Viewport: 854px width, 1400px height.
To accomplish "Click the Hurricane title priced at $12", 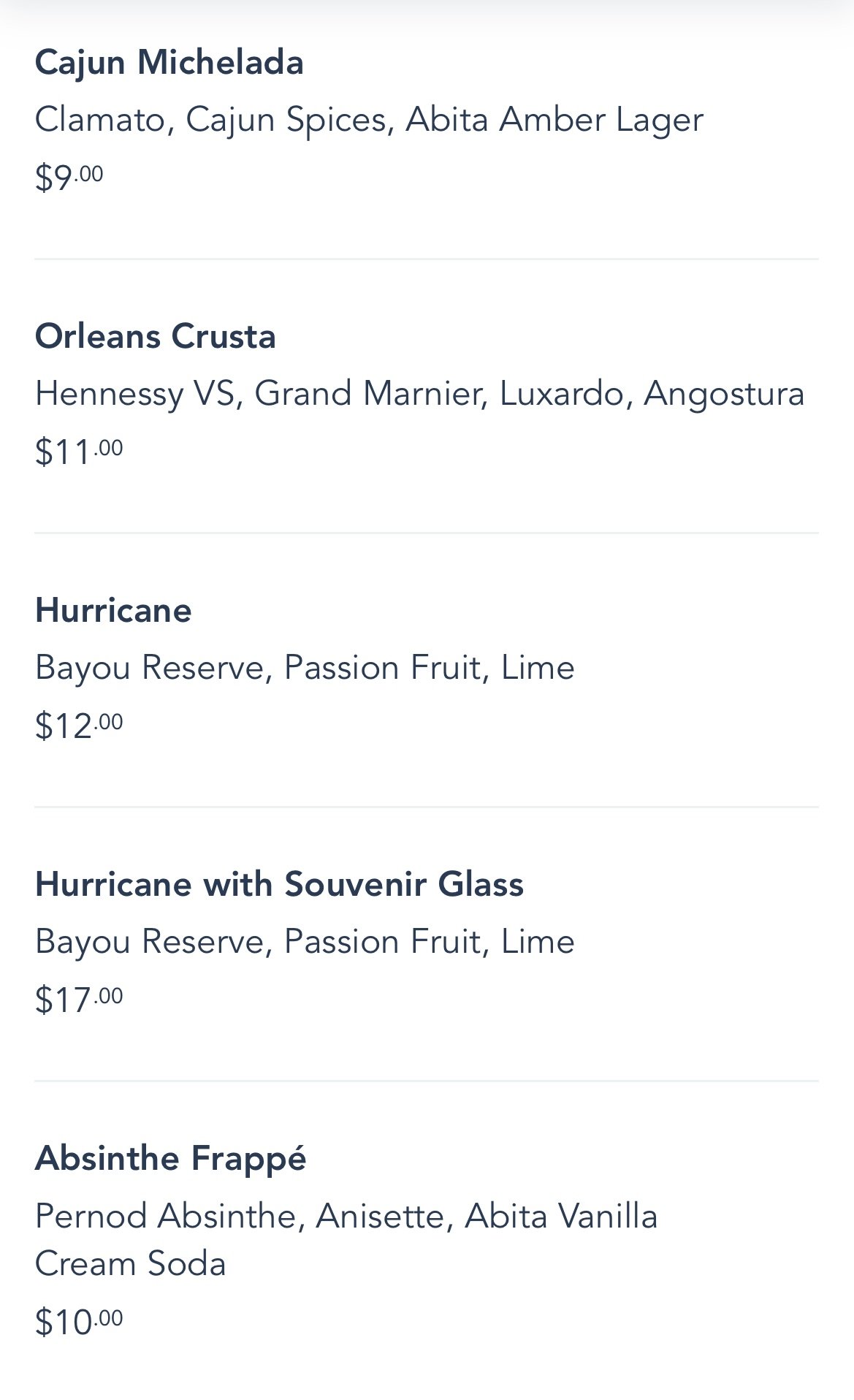I will (113, 610).
